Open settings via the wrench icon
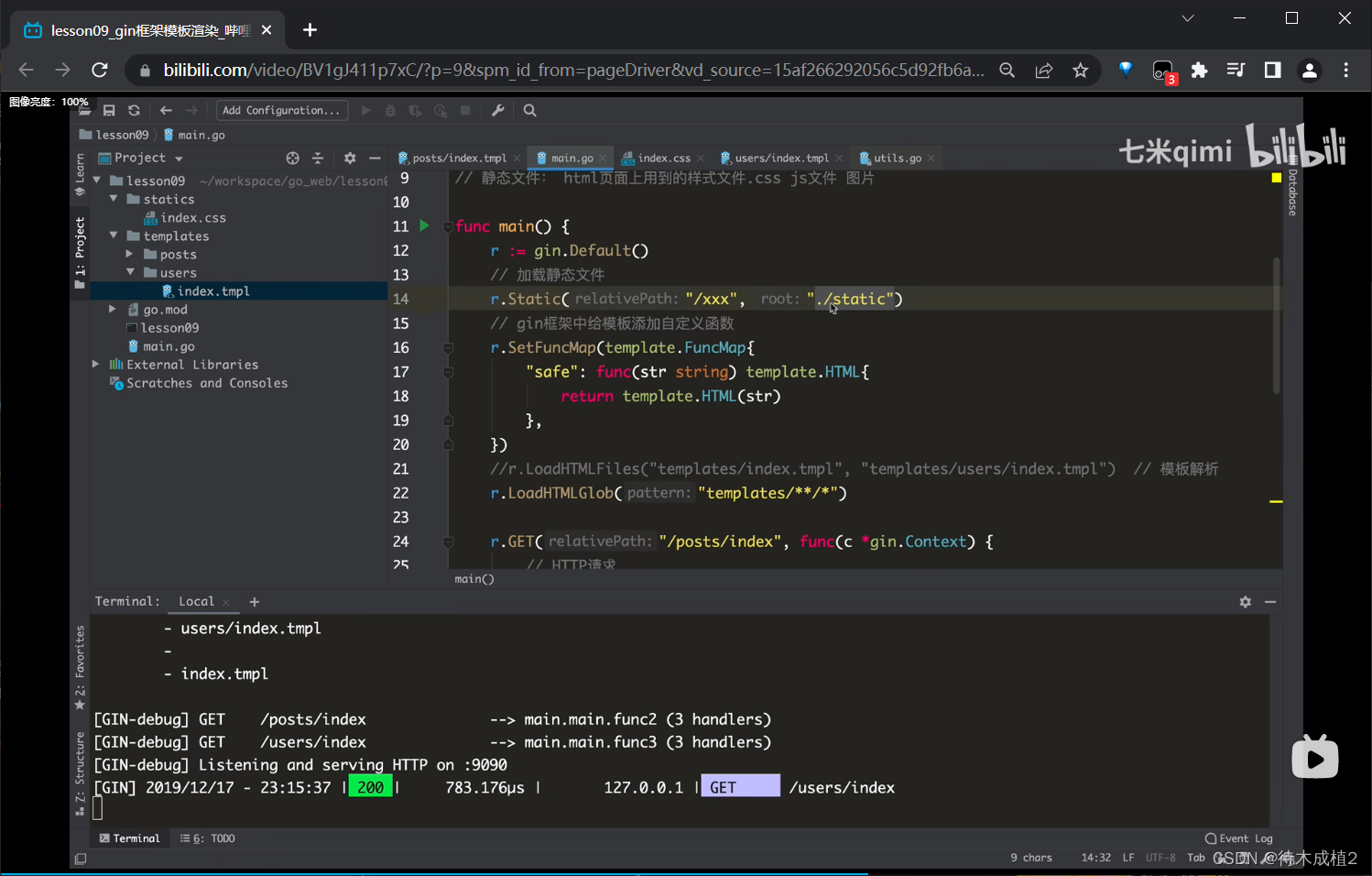The width and height of the screenshot is (1372, 876). [497, 111]
